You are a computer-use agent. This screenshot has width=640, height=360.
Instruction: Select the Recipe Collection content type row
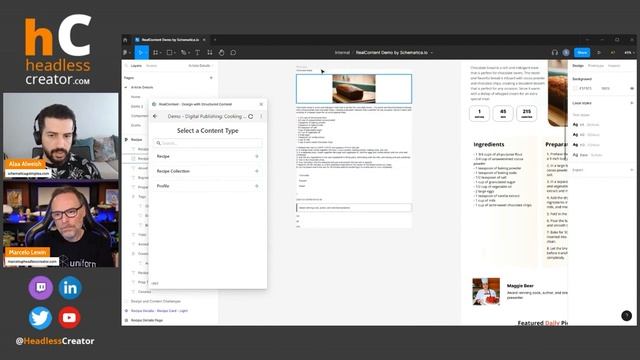pyautogui.click(x=207, y=171)
